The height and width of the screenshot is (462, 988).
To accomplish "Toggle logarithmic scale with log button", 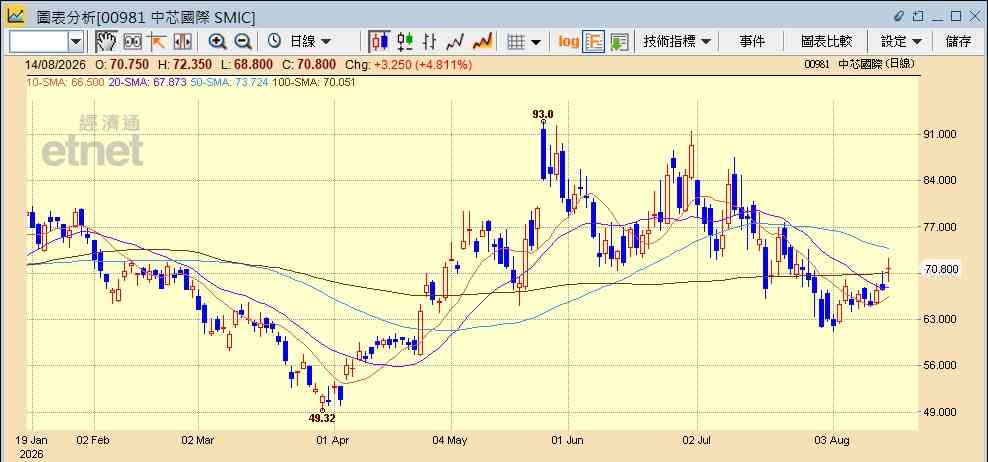I will [x=568, y=42].
